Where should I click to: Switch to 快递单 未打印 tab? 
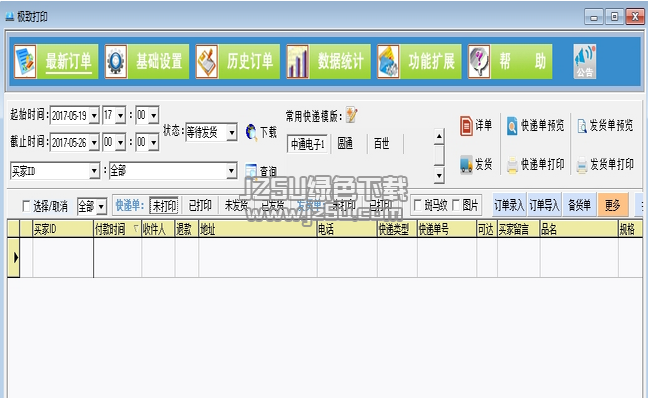point(164,205)
